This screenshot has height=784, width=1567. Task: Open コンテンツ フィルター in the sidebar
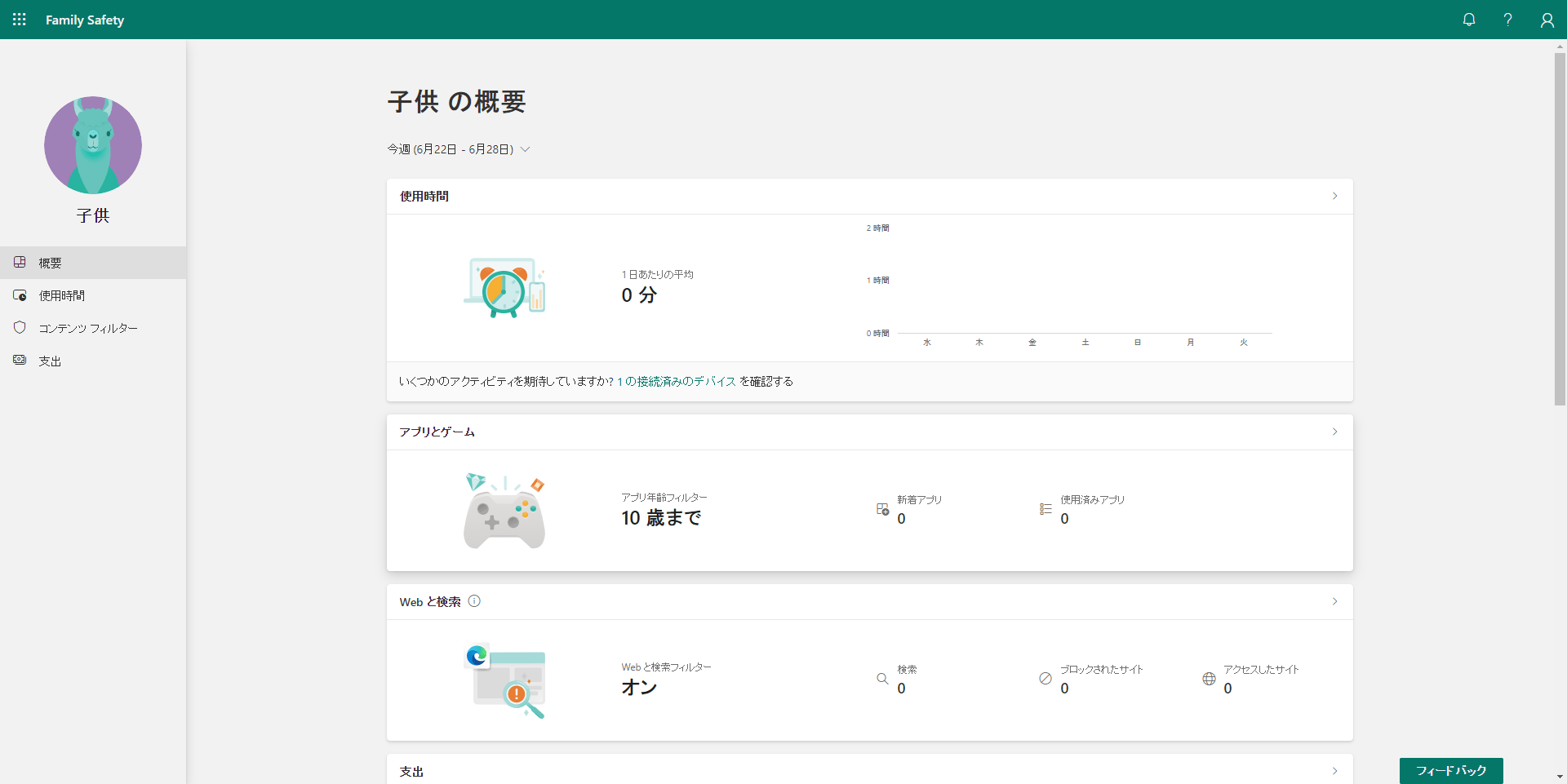(93, 328)
